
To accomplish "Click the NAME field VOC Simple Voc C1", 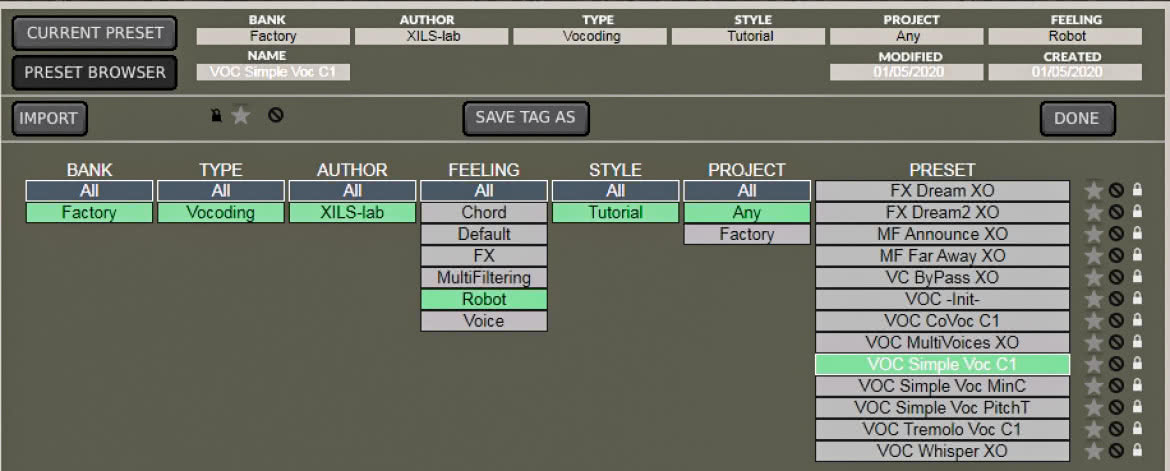I will (x=273, y=72).
